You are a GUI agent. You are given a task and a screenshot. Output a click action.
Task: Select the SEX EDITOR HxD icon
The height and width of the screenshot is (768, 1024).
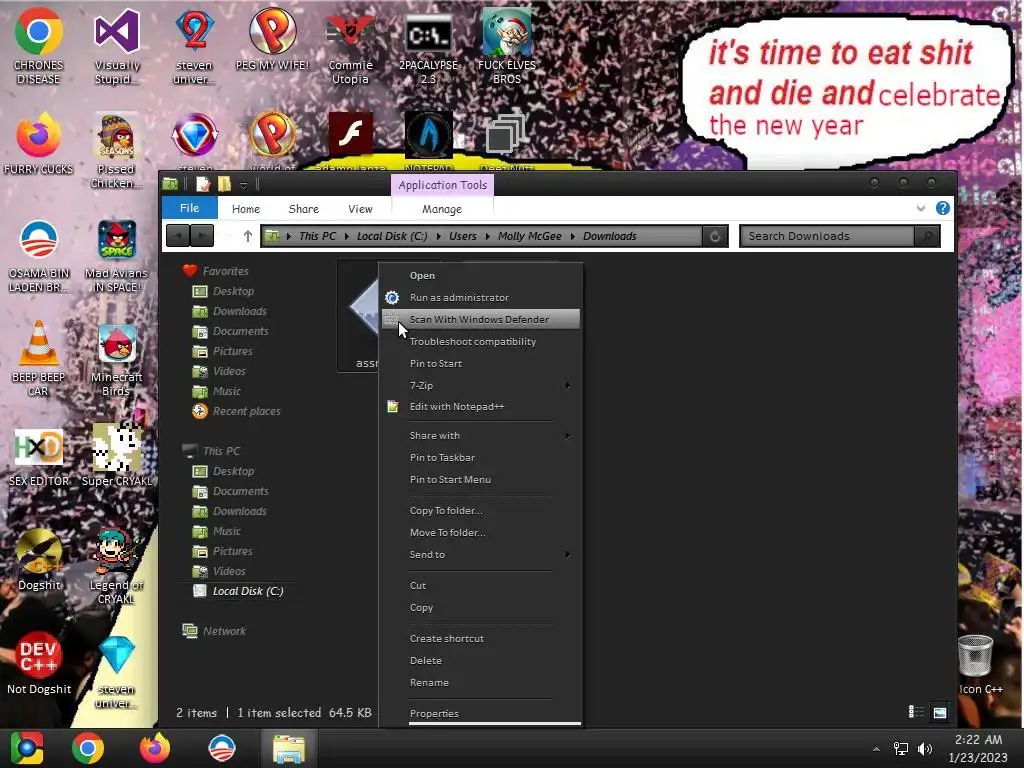(x=39, y=456)
